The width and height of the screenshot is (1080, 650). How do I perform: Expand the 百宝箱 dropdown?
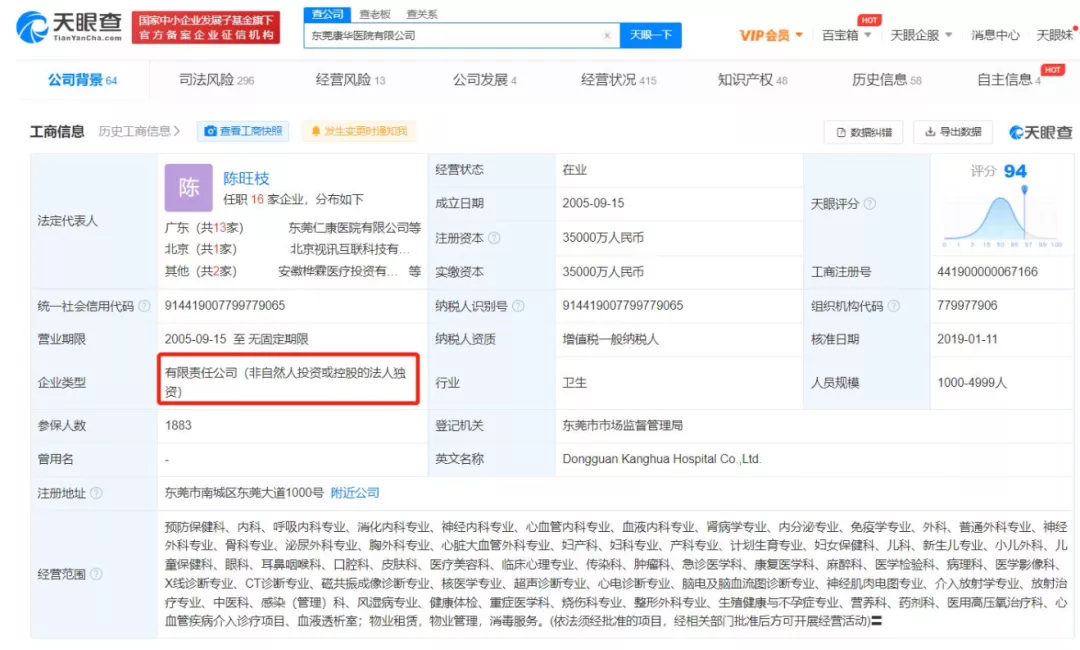(x=846, y=35)
